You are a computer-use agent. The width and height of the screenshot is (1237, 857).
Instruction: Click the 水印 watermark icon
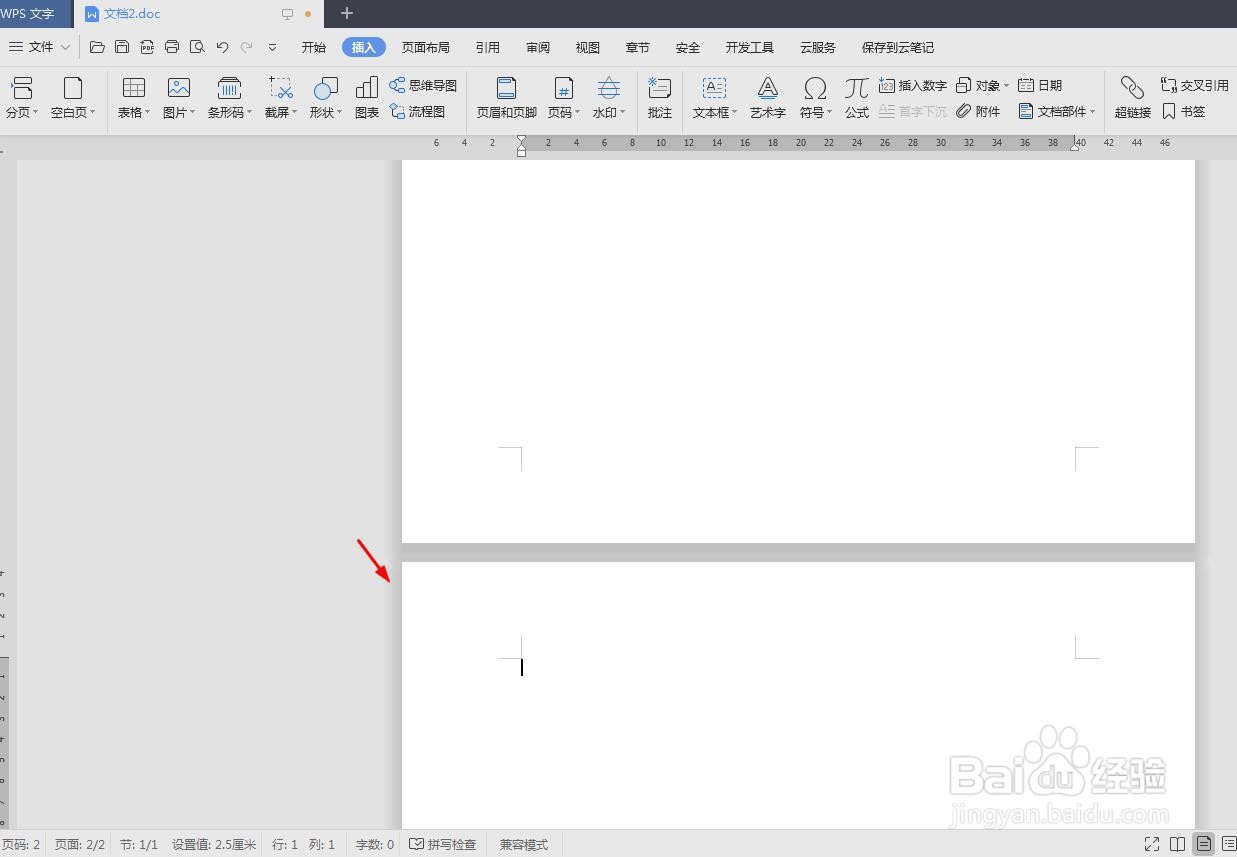[x=609, y=88]
